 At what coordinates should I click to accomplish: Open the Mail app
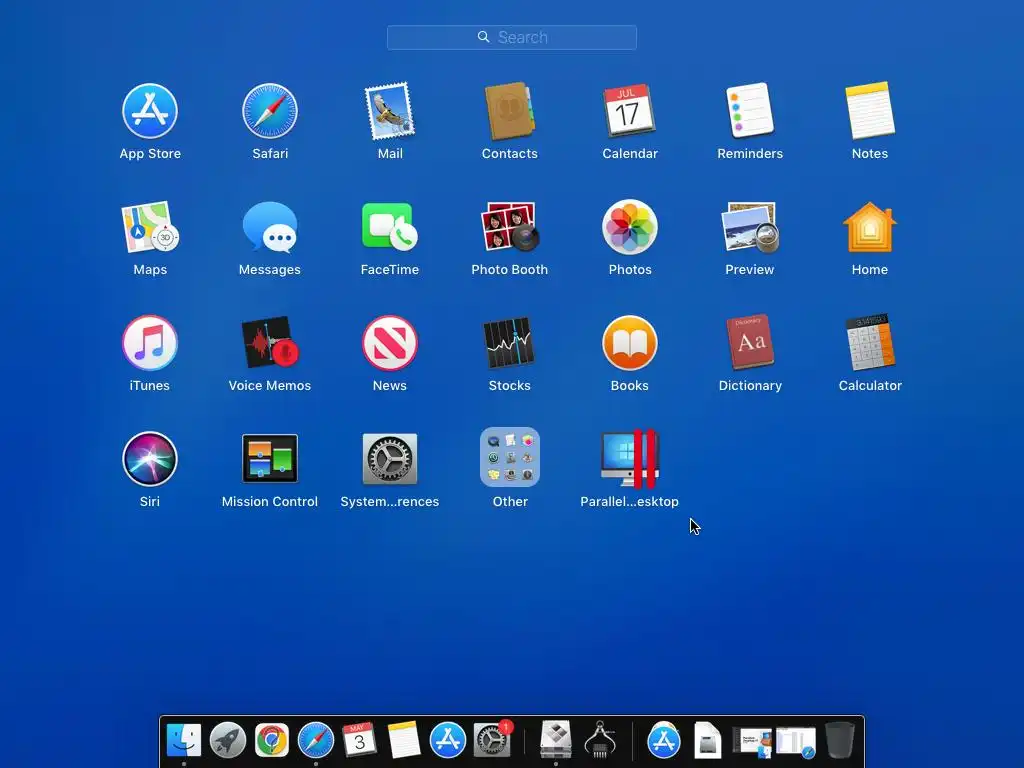(x=390, y=111)
